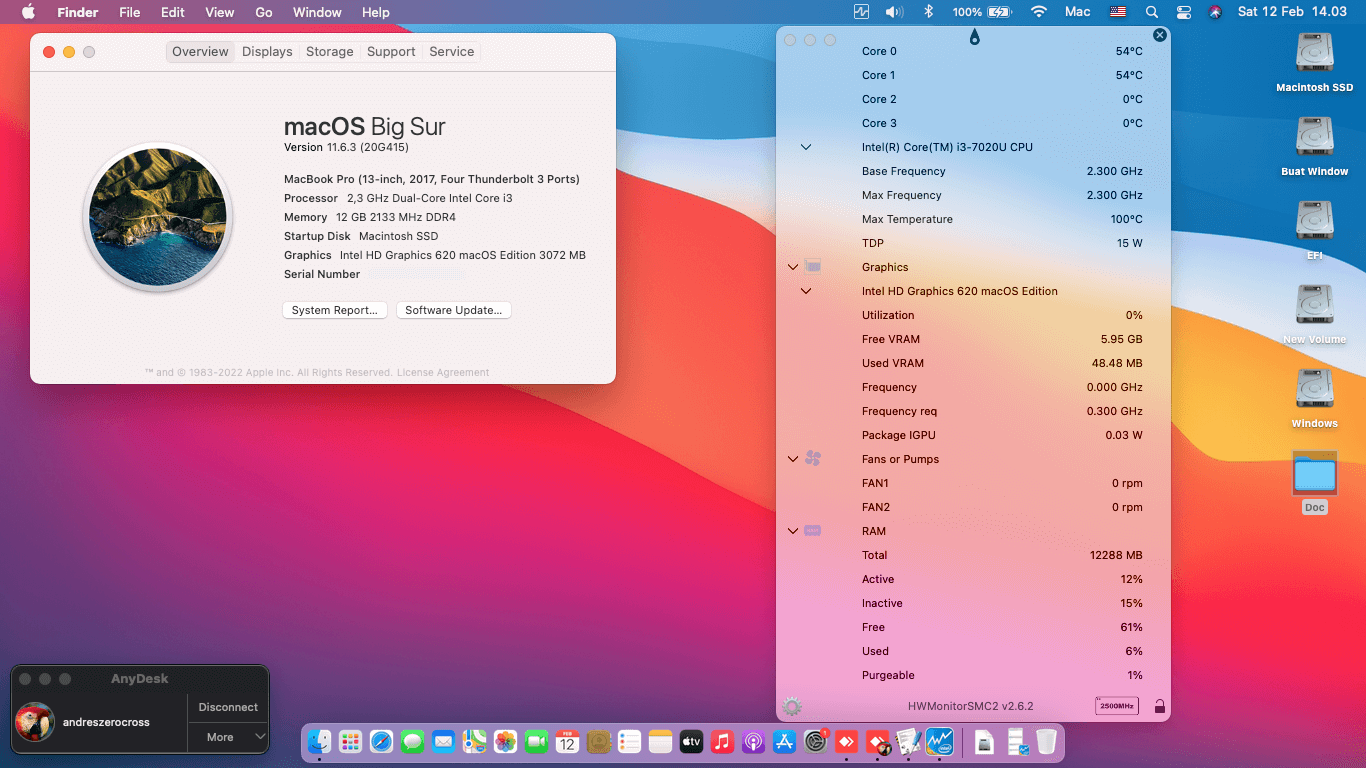
Task: Open the Notes app in the Dock
Action: coord(660,741)
